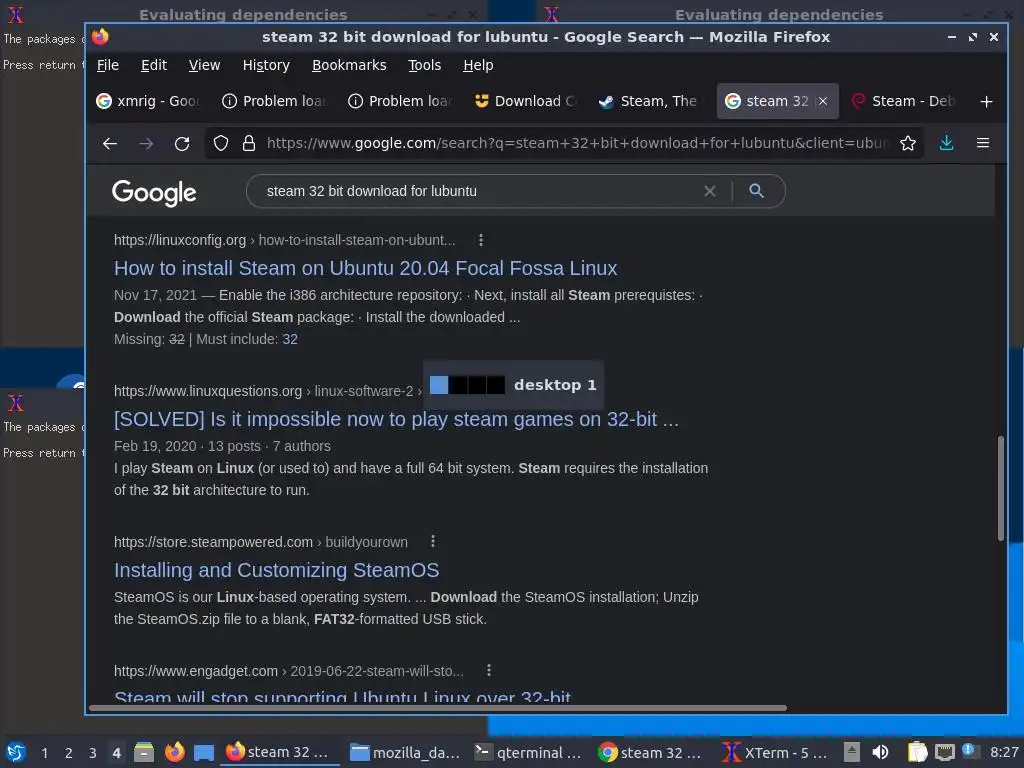The width and height of the screenshot is (1024, 768).
Task: Open a new tab with the plus button
Action: tap(986, 101)
